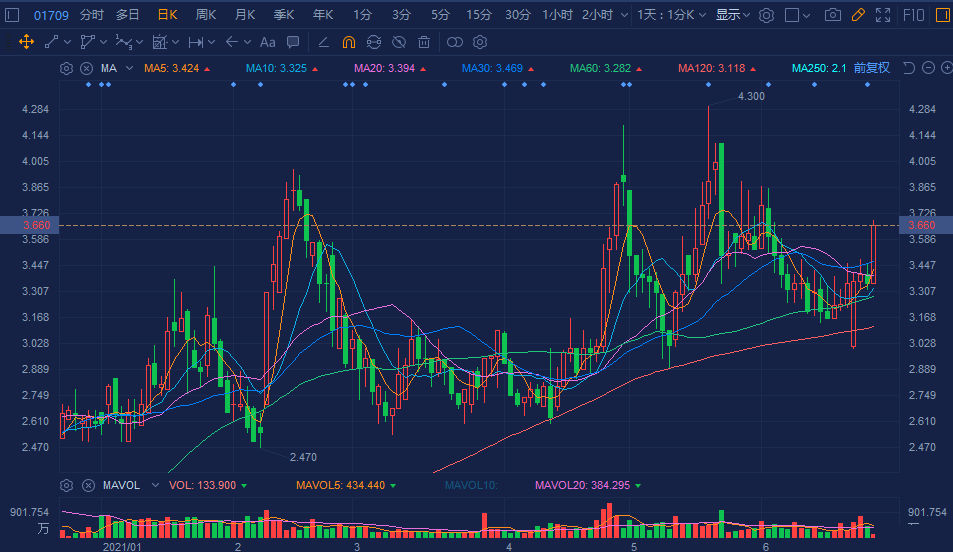Select the comment bubble annotation tool
The image size is (953, 552).
point(293,42)
